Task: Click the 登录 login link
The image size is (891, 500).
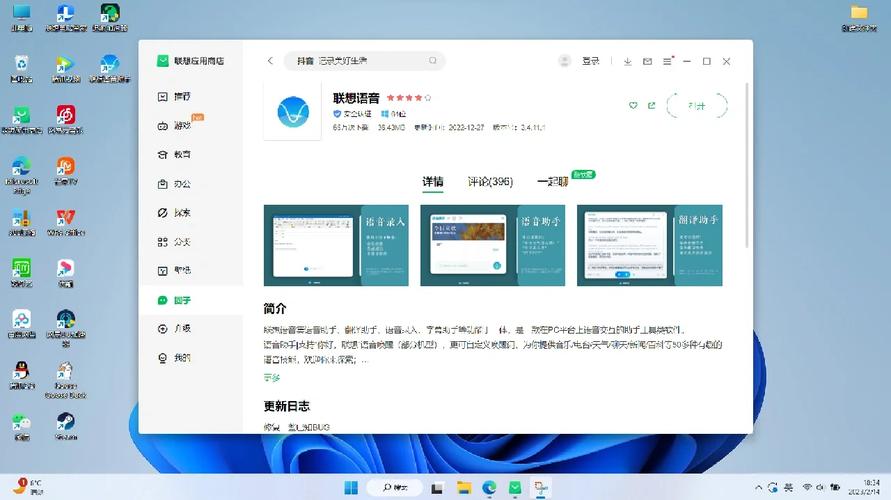Action: [590, 61]
